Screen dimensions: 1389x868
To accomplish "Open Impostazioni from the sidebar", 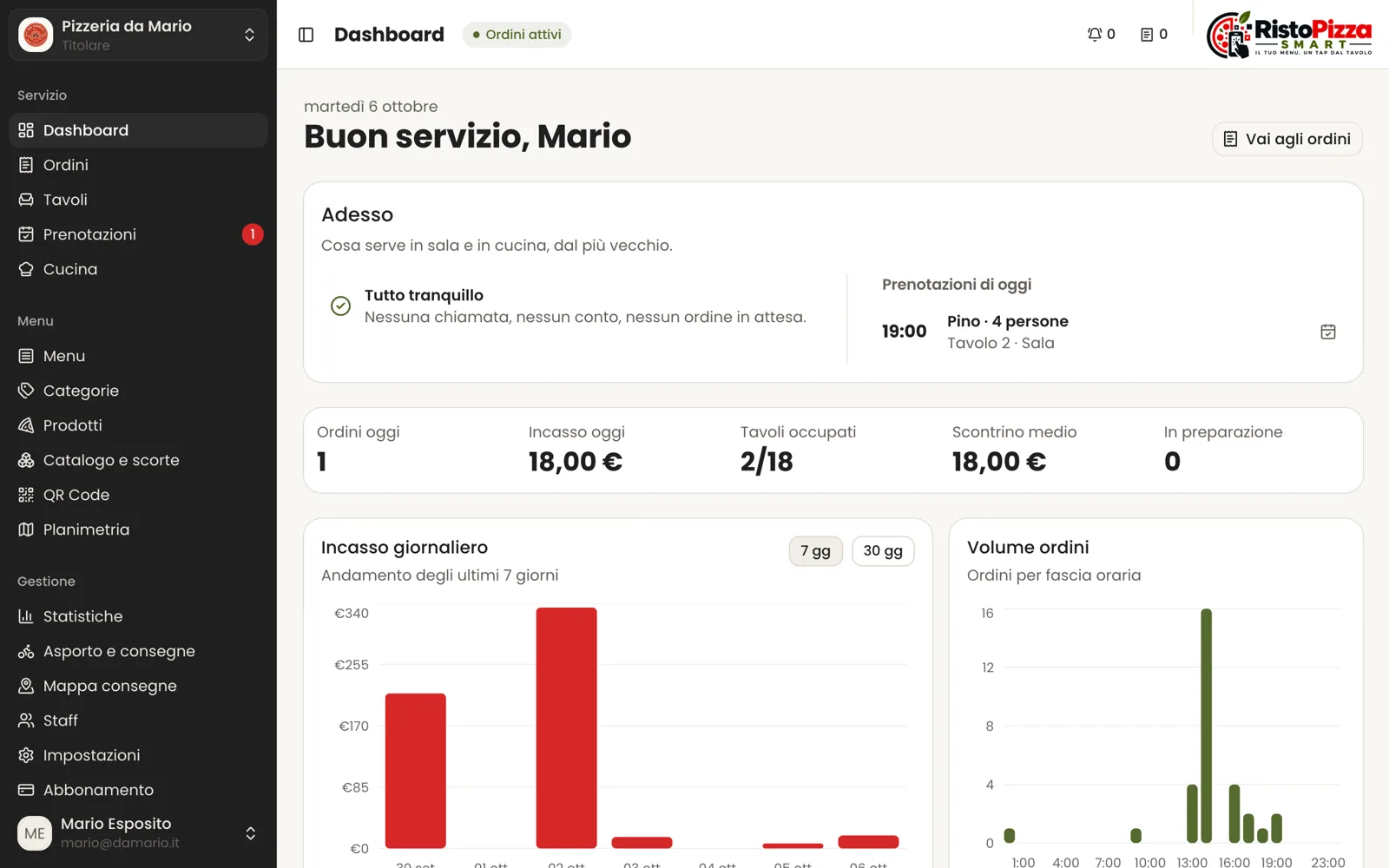I will point(138,755).
